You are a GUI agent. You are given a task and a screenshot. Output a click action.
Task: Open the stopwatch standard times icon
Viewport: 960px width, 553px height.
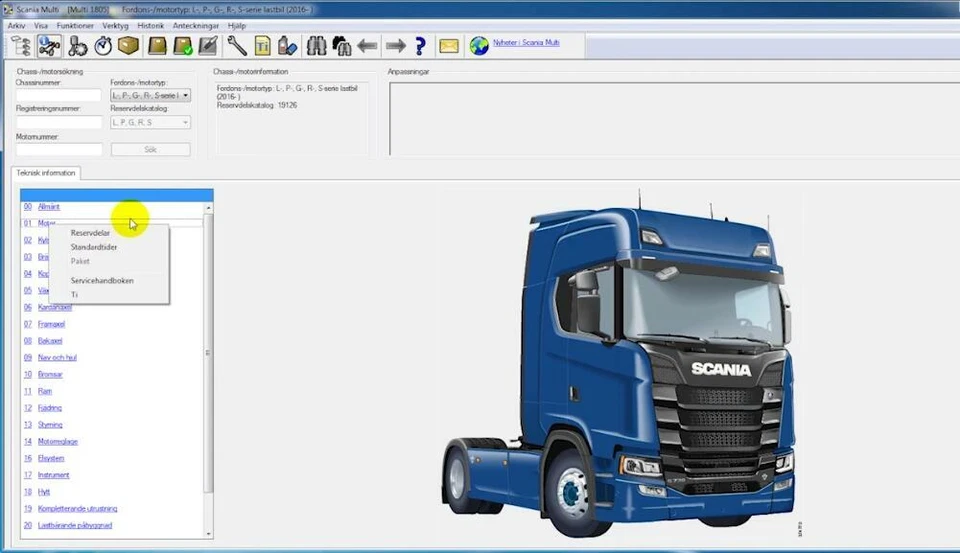(103, 46)
